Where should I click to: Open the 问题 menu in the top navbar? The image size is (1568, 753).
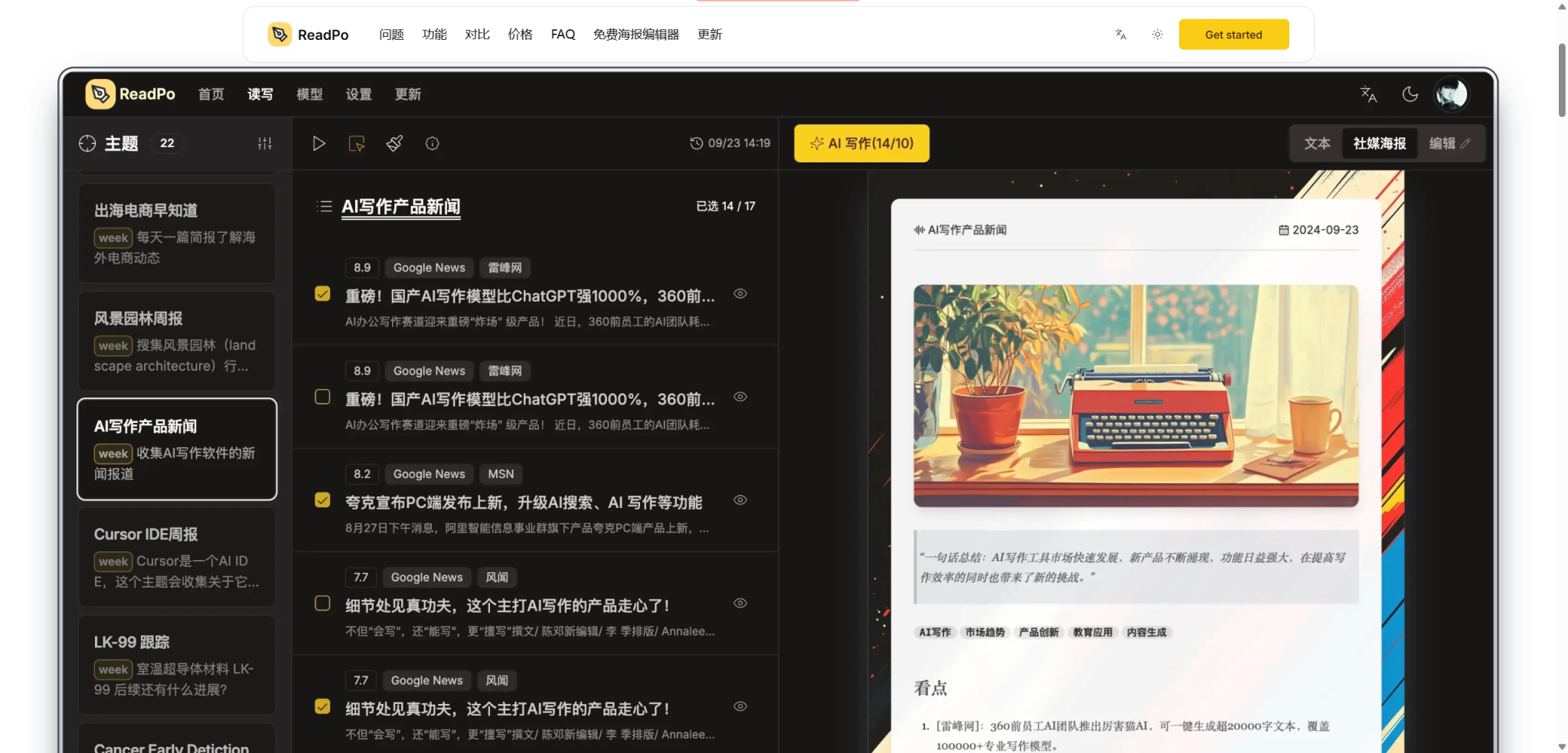click(391, 34)
